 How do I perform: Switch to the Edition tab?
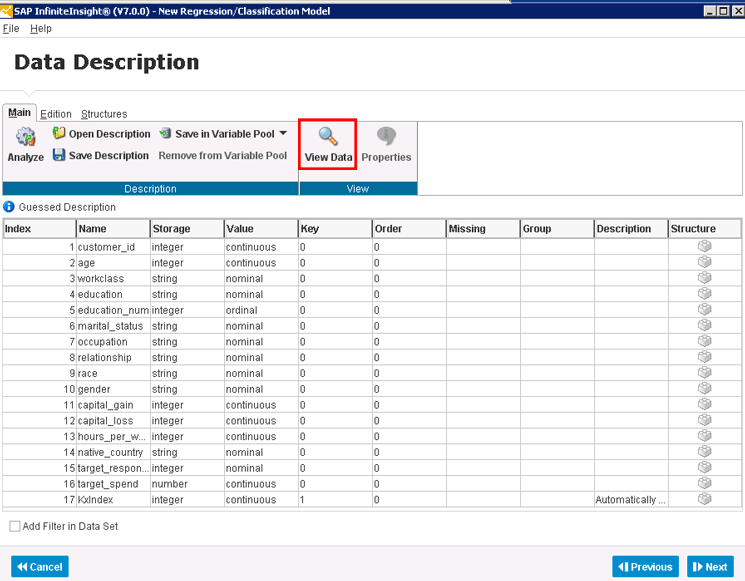tap(56, 114)
